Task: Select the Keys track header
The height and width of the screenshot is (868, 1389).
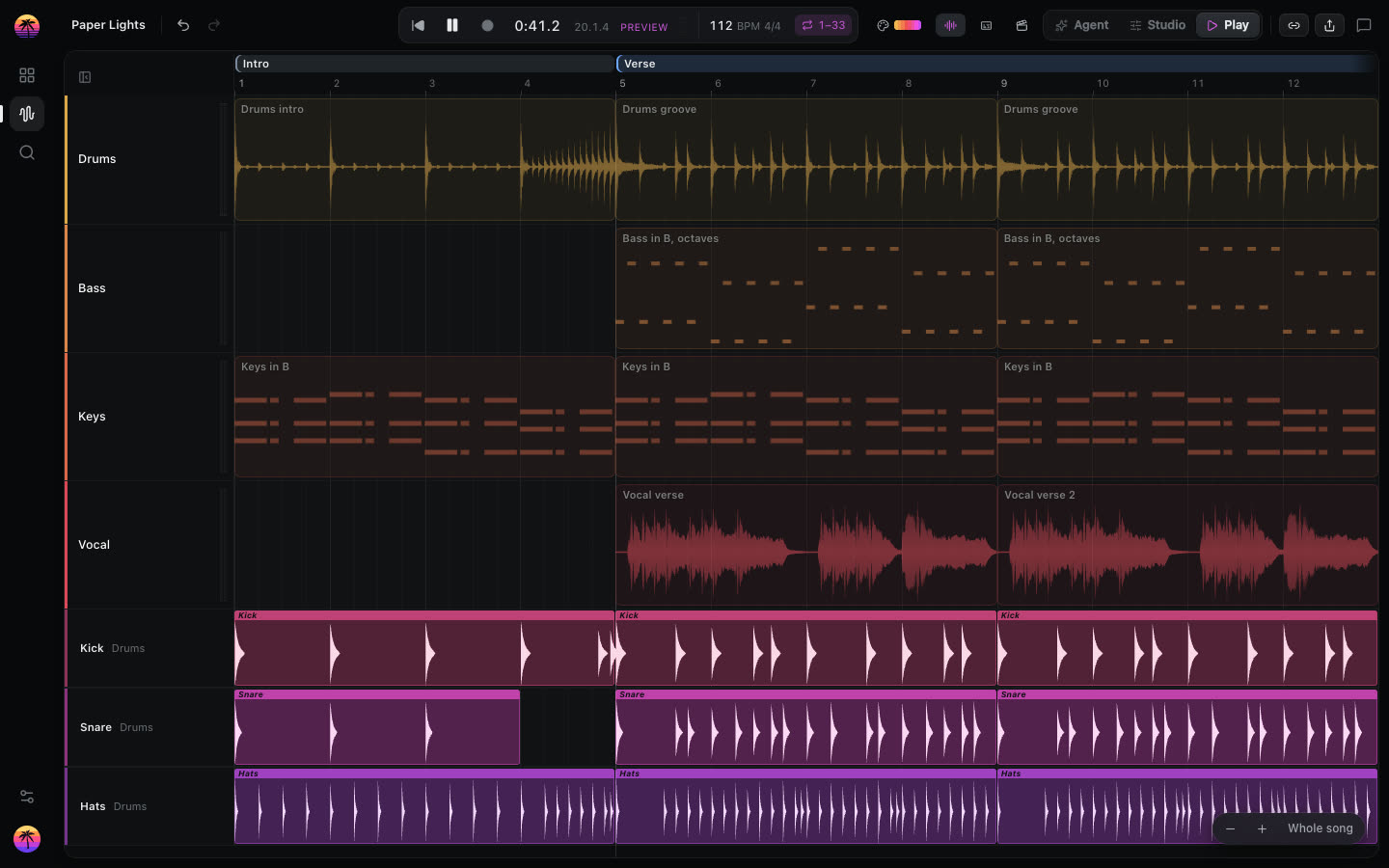Action: [149, 417]
